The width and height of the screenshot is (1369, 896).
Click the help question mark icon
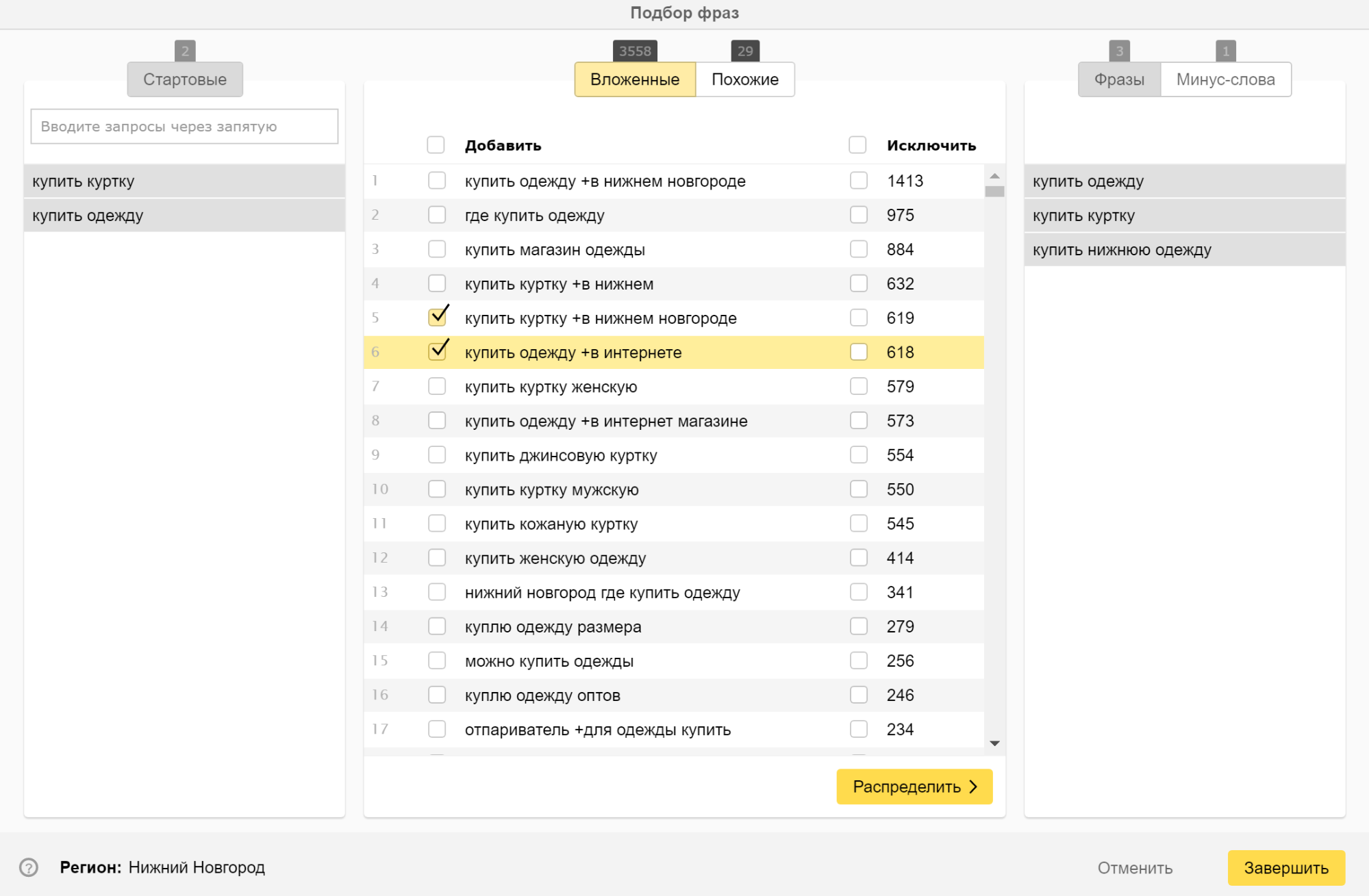[29, 867]
